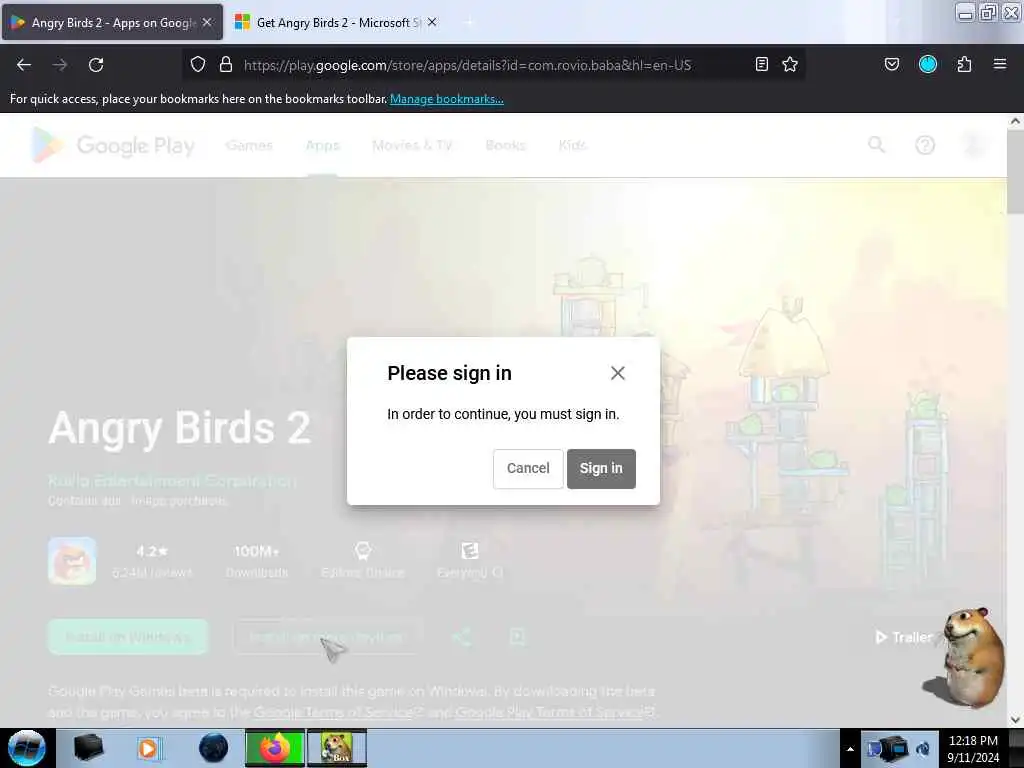Open the Apps section in Google Play
This screenshot has height=768, width=1024.
click(x=323, y=145)
